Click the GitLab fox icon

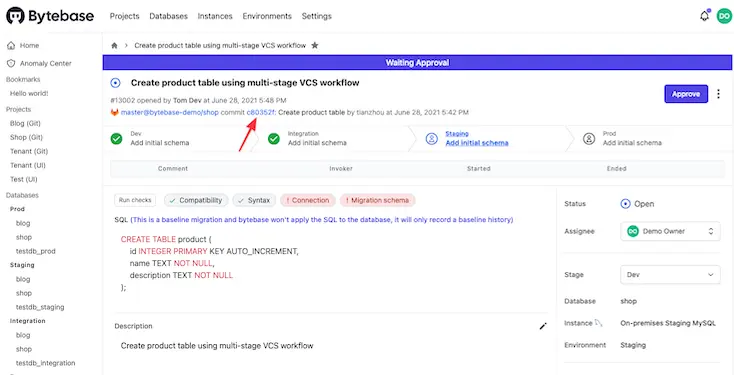point(115,112)
